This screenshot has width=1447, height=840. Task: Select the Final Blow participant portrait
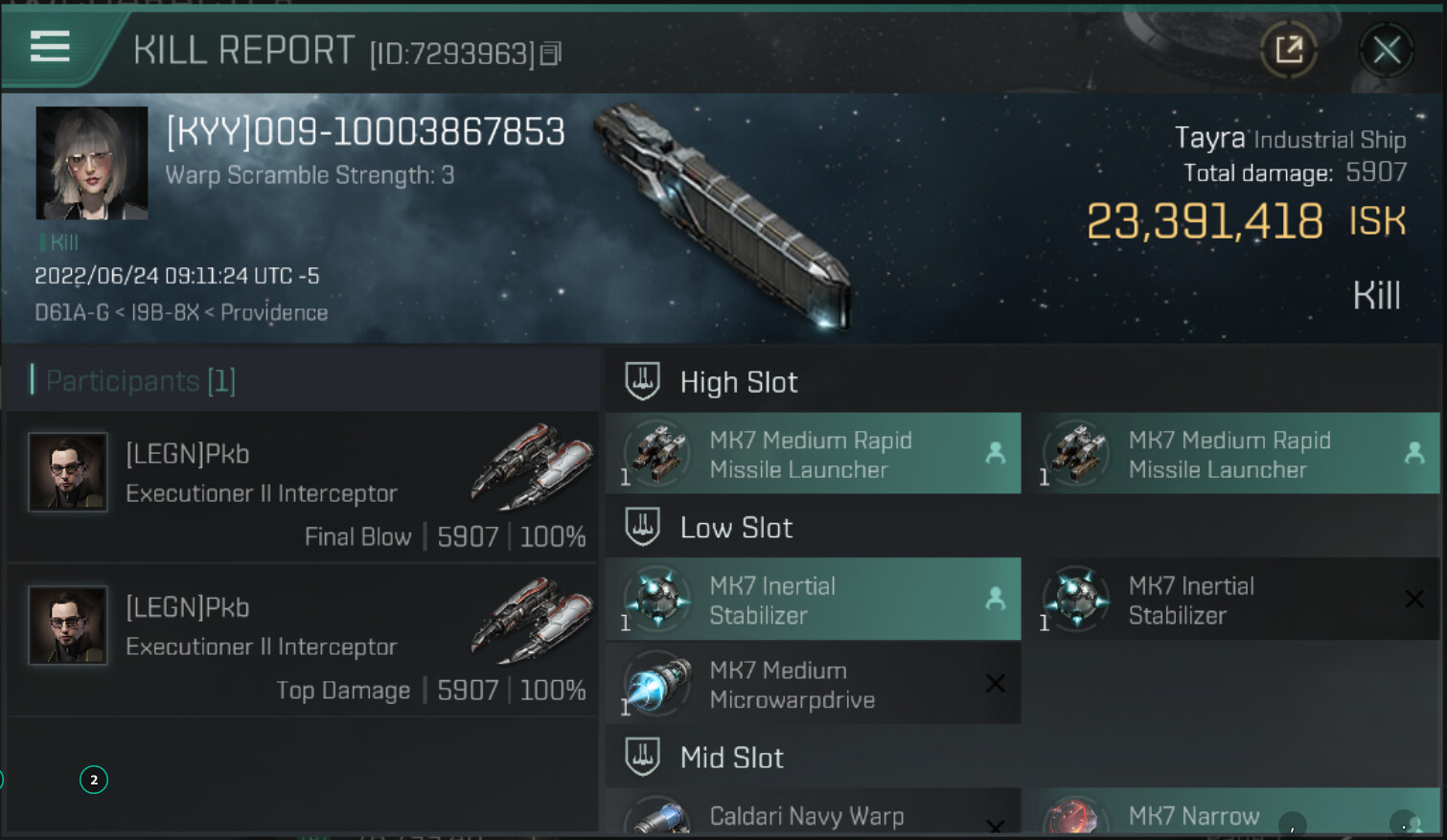pos(68,472)
